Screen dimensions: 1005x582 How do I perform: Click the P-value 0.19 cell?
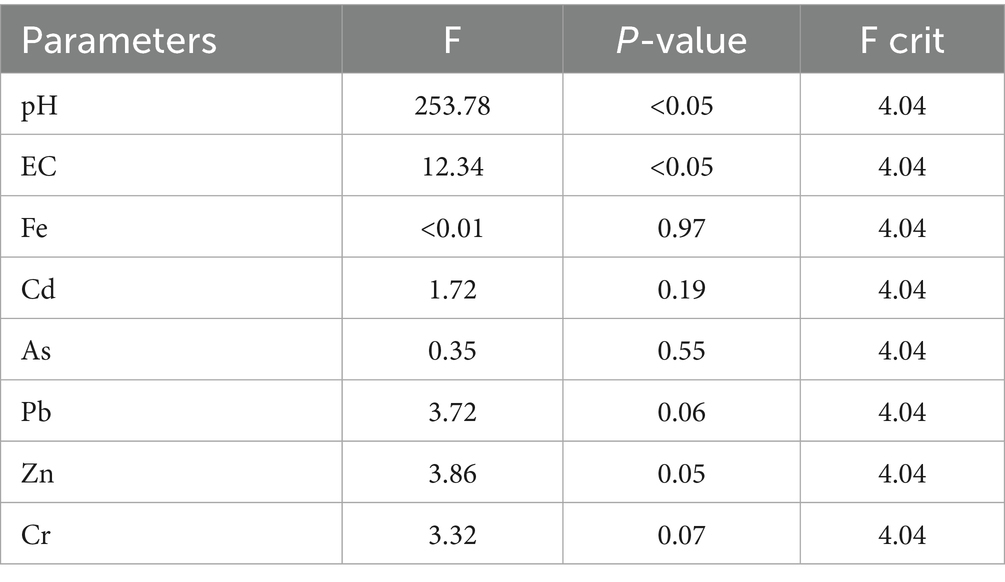click(681, 289)
